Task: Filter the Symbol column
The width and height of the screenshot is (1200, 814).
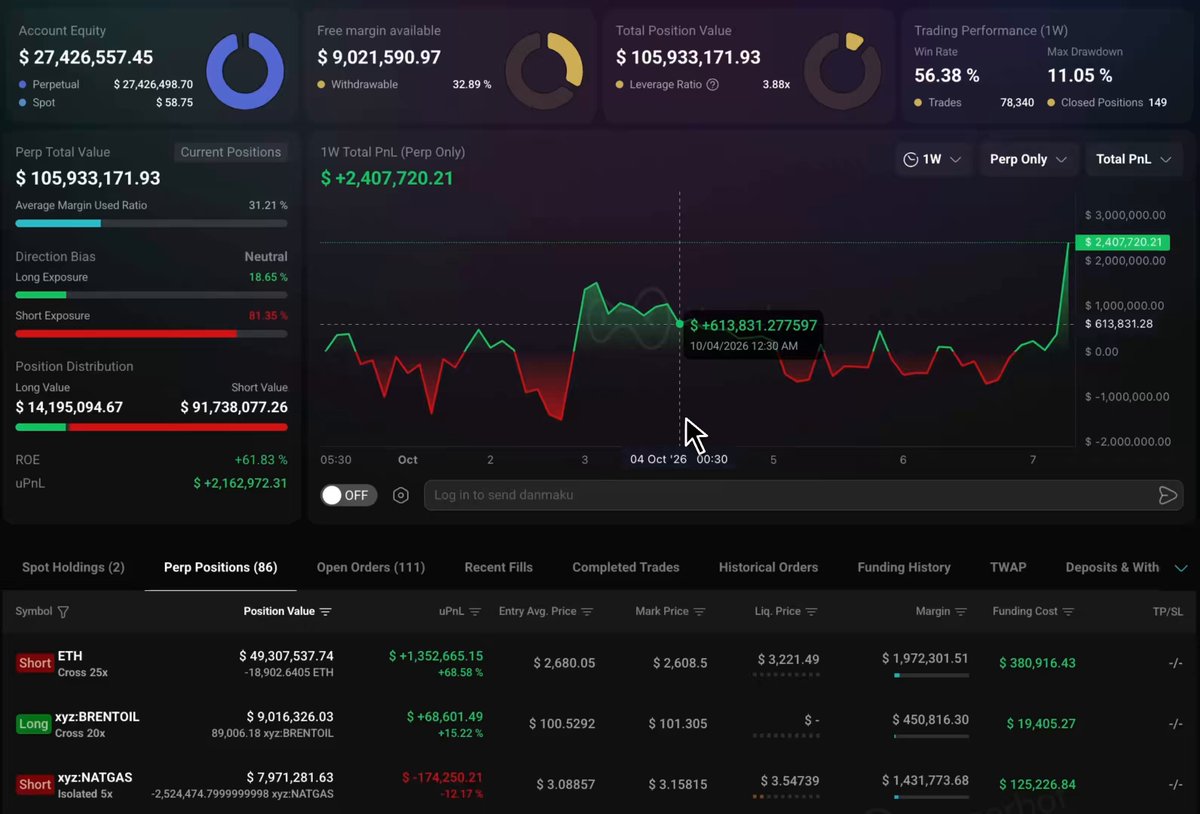Action: [x=64, y=612]
